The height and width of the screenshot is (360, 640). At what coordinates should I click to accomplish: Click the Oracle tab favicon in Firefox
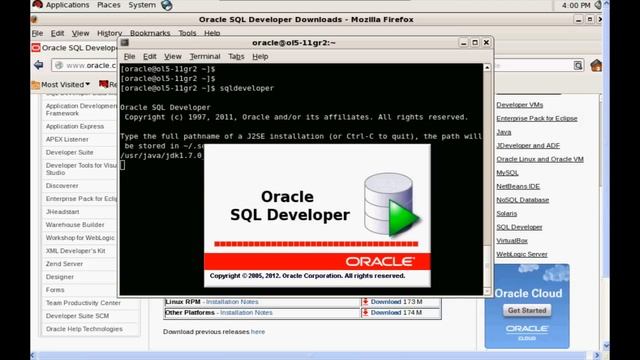point(36,48)
